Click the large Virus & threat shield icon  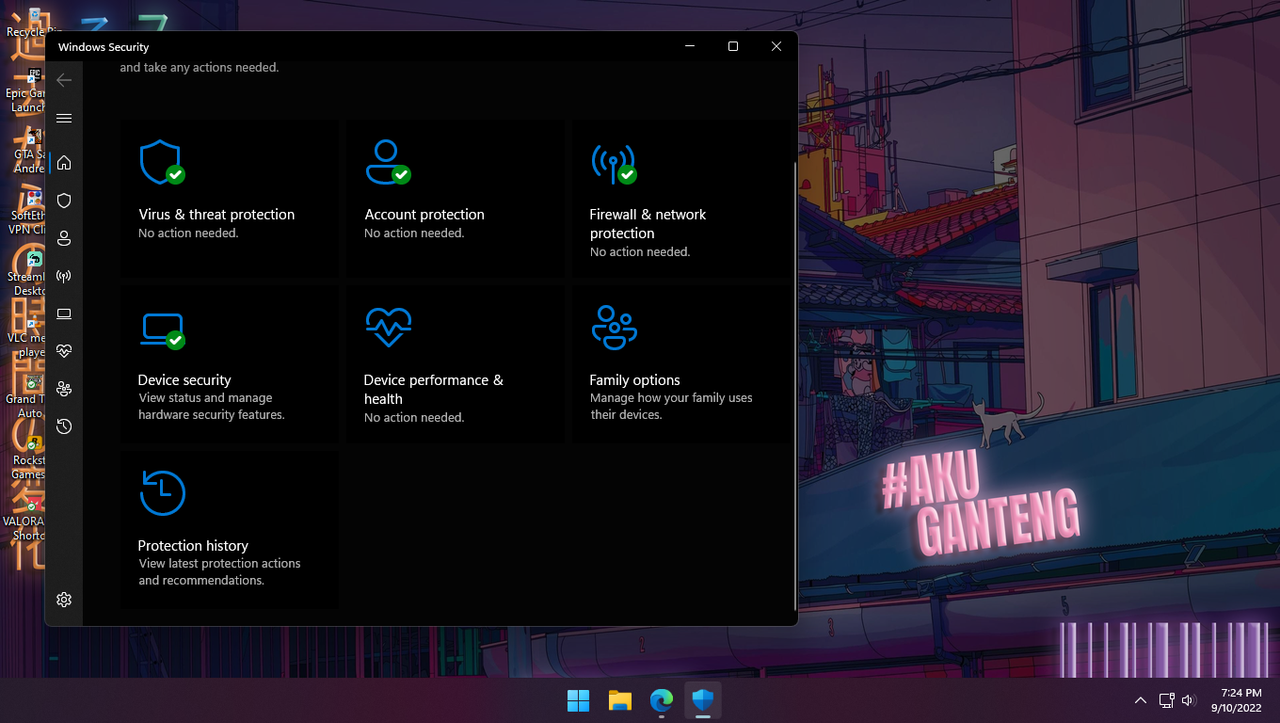point(161,162)
